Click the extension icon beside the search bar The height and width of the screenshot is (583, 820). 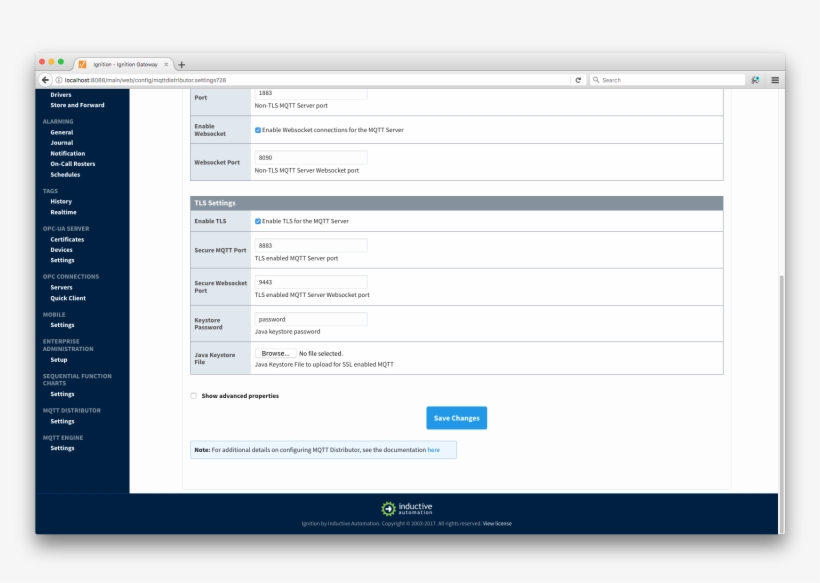[x=756, y=79]
